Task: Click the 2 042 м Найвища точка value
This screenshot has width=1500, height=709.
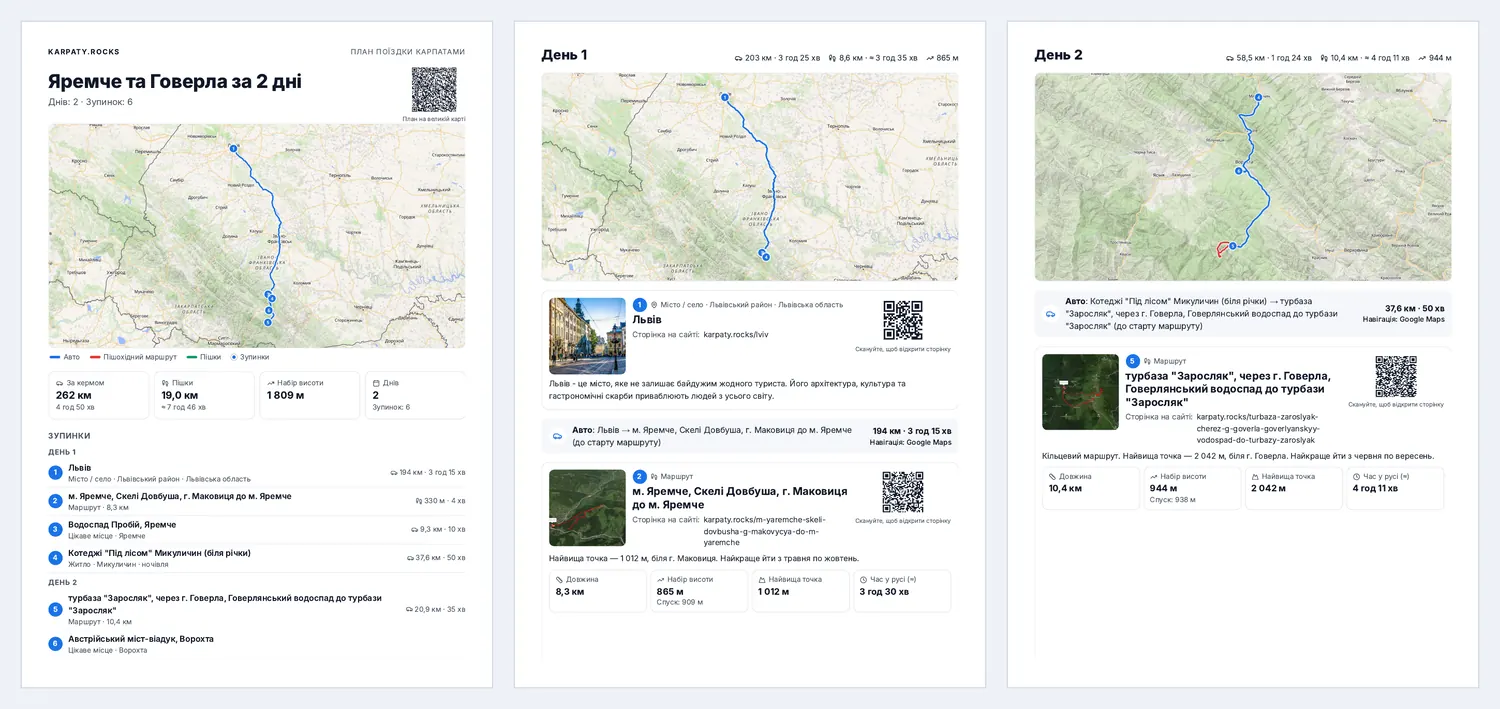Action: [1268, 489]
